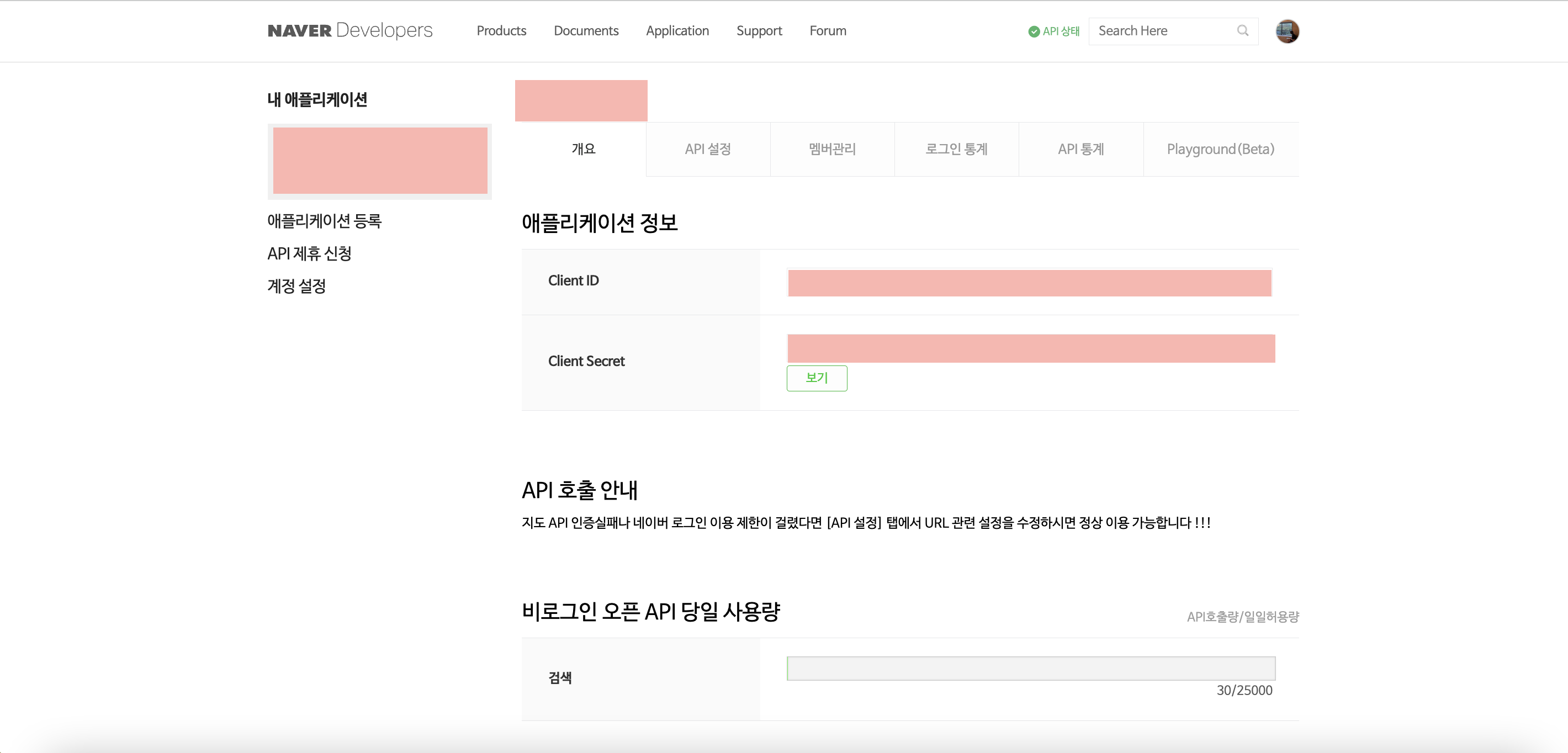Screen dimensions: 1568x753
Task: Open the Support menu
Action: [x=759, y=30]
